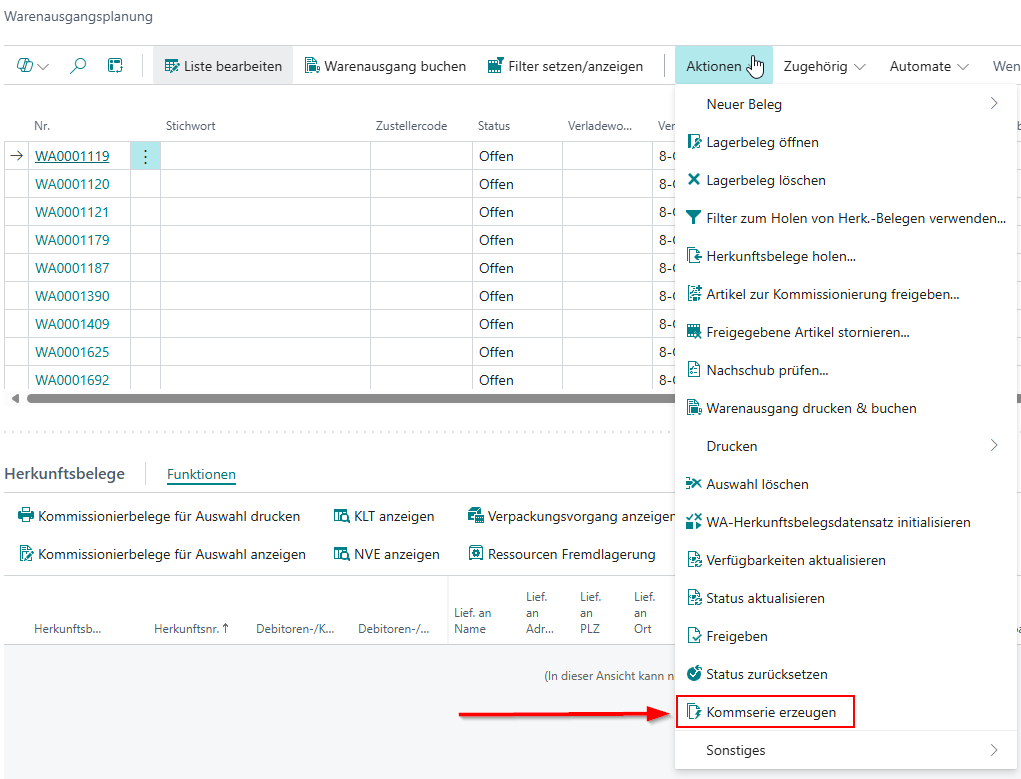This screenshot has height=779, width=1021.
Task: Click Liste bearbeiten edit list button
Action: 222,66
